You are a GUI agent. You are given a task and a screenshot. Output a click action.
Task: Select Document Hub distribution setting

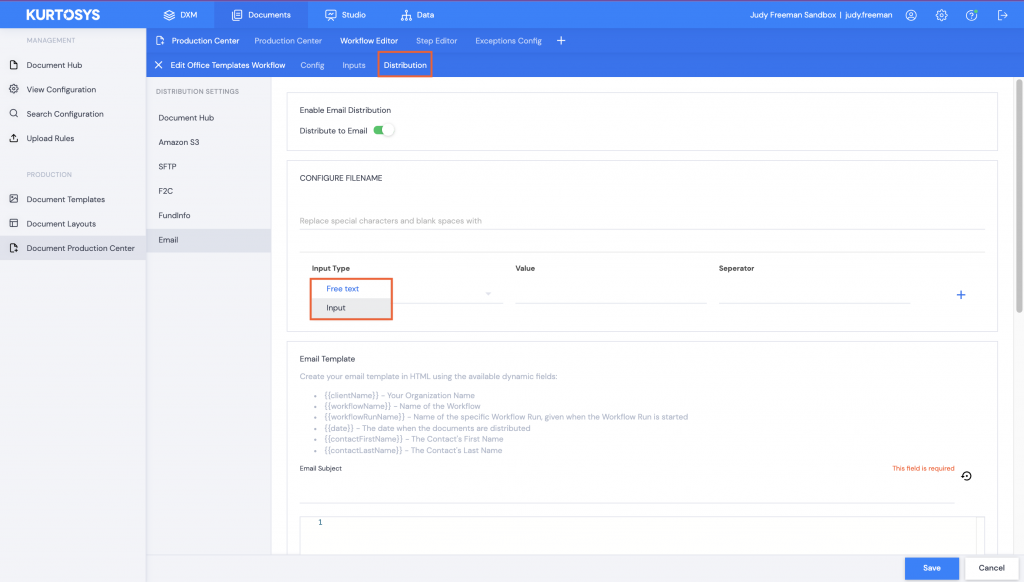point(186,118)
